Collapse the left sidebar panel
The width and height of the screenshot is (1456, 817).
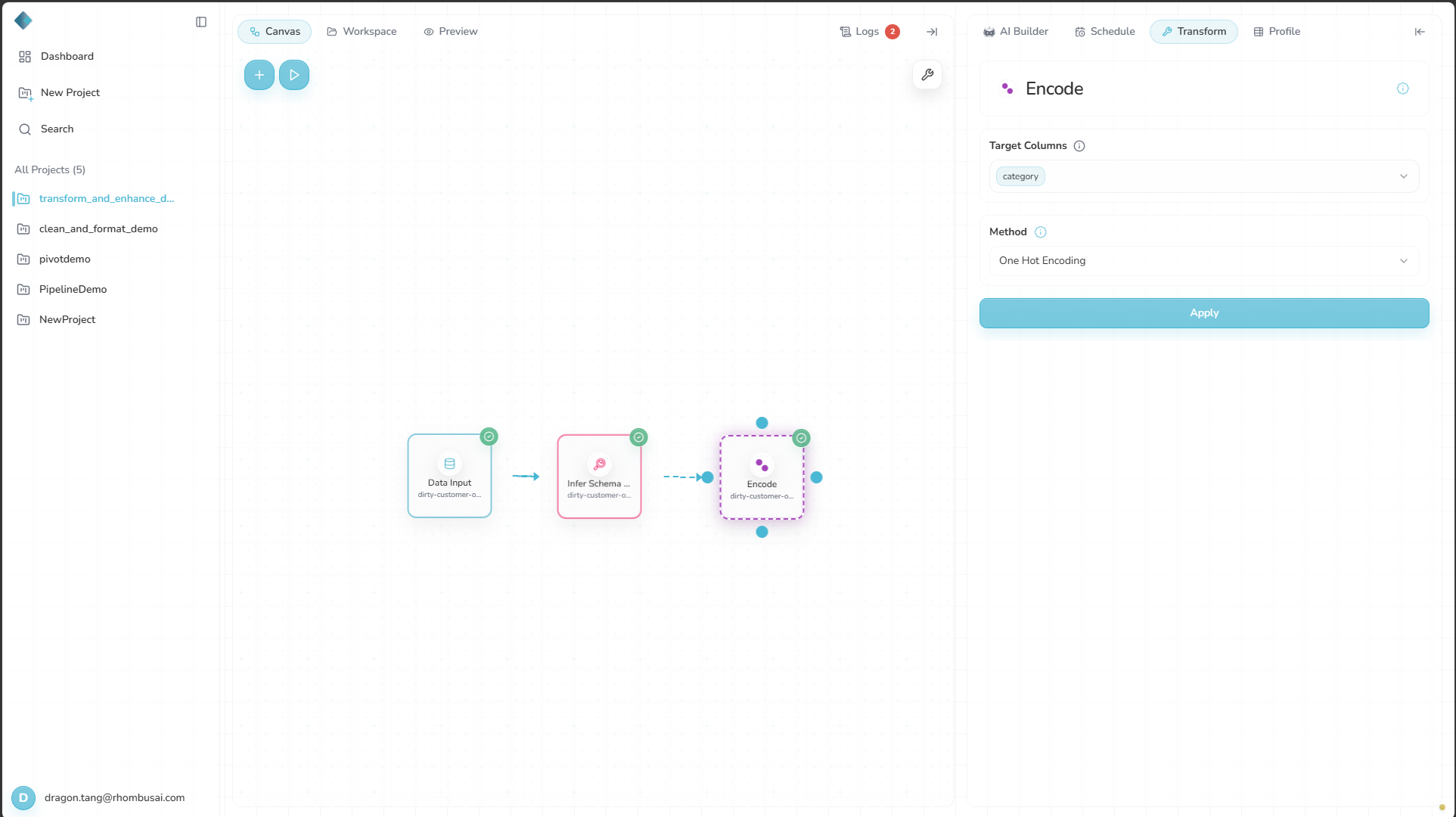(201, 22)
